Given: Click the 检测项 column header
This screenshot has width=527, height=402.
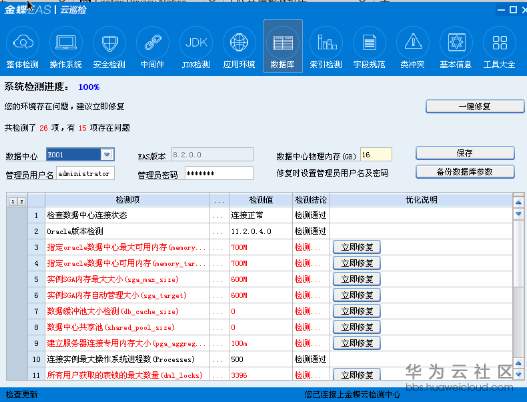Looking at the screenshot, I should [x=127, y=200].
